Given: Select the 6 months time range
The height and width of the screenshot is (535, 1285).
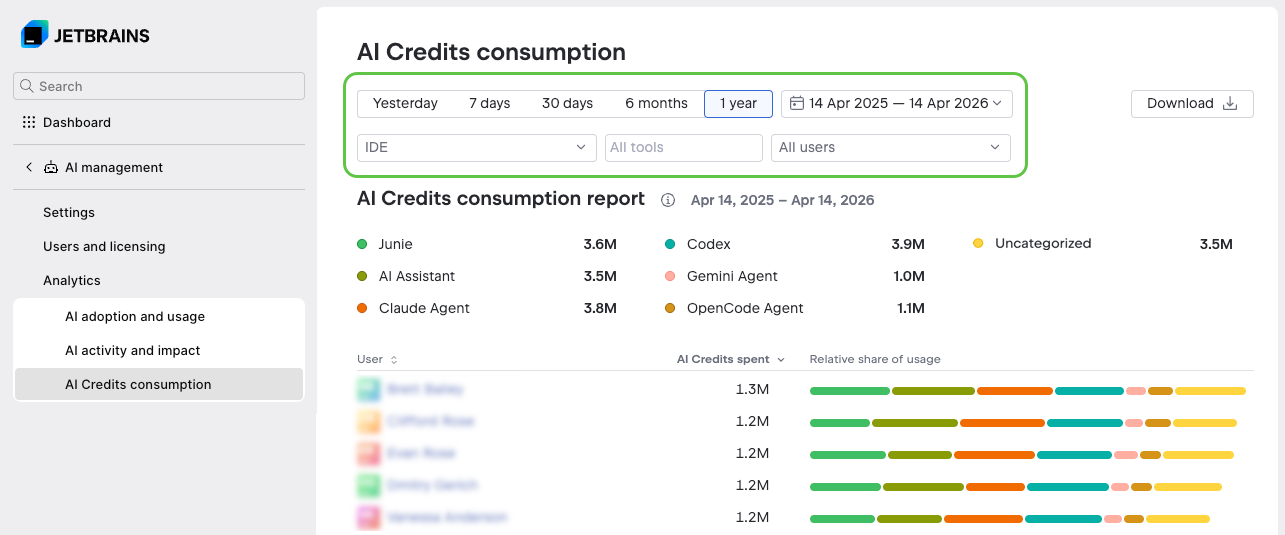Looking at the screenshot, I should tap(656, 103).
